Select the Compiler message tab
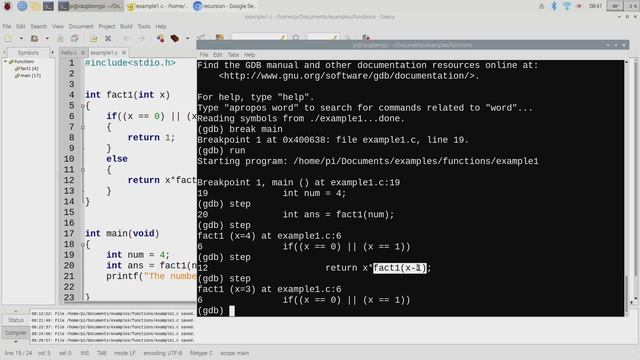Viewport: 640px width, 360px height. click(16, 333)
